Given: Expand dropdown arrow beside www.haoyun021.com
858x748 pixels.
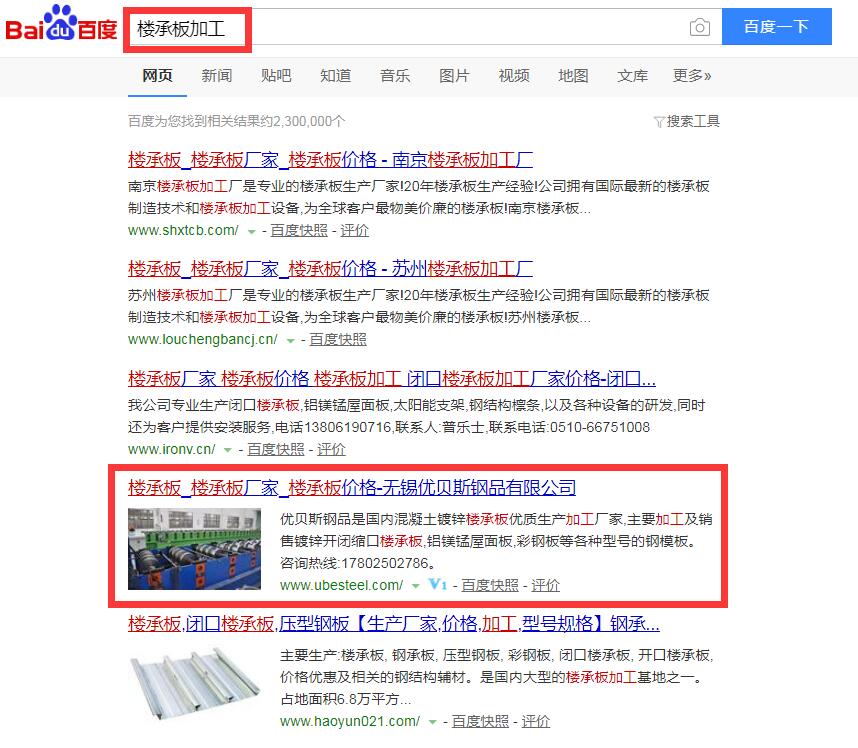Looking at the screenshot, I should (432, 722).
